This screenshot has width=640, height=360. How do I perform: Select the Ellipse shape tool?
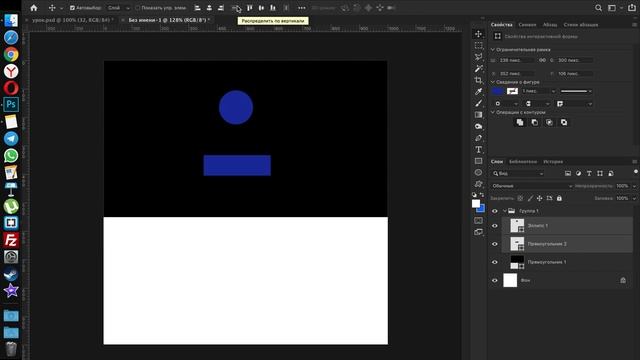478,172
